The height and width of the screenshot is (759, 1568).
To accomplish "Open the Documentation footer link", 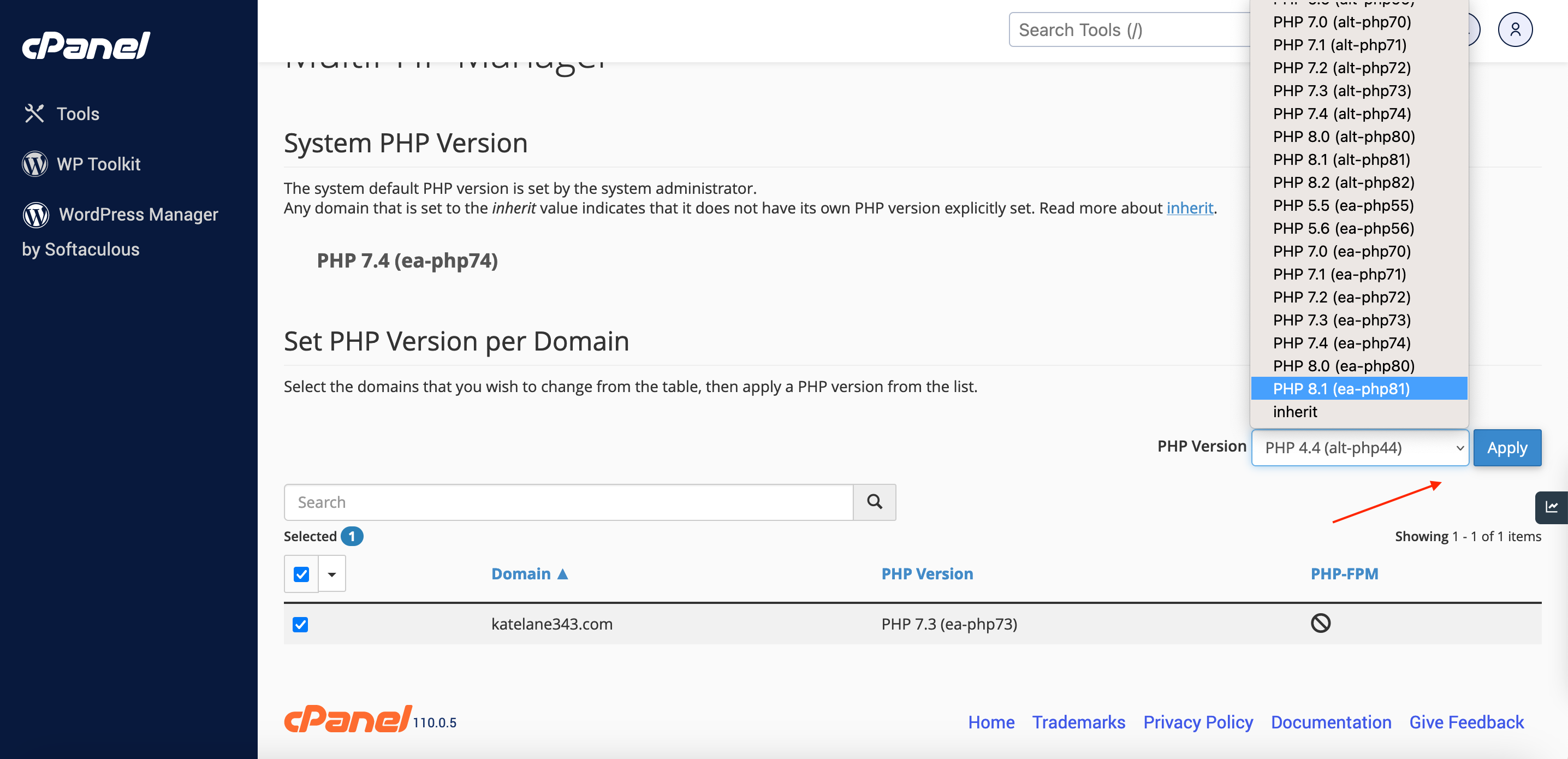I will coord(1331,722).
